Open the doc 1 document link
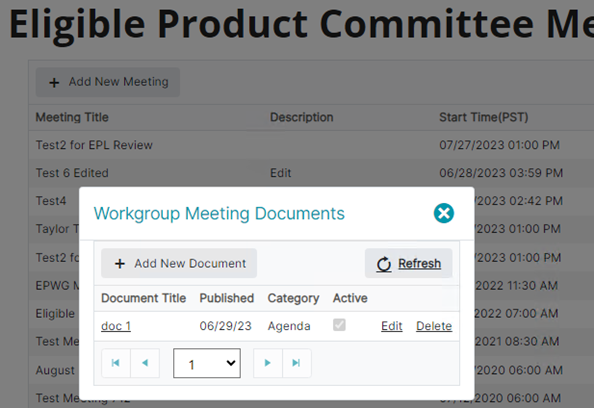This screenshot has height=408, width=594. (116, 326)
